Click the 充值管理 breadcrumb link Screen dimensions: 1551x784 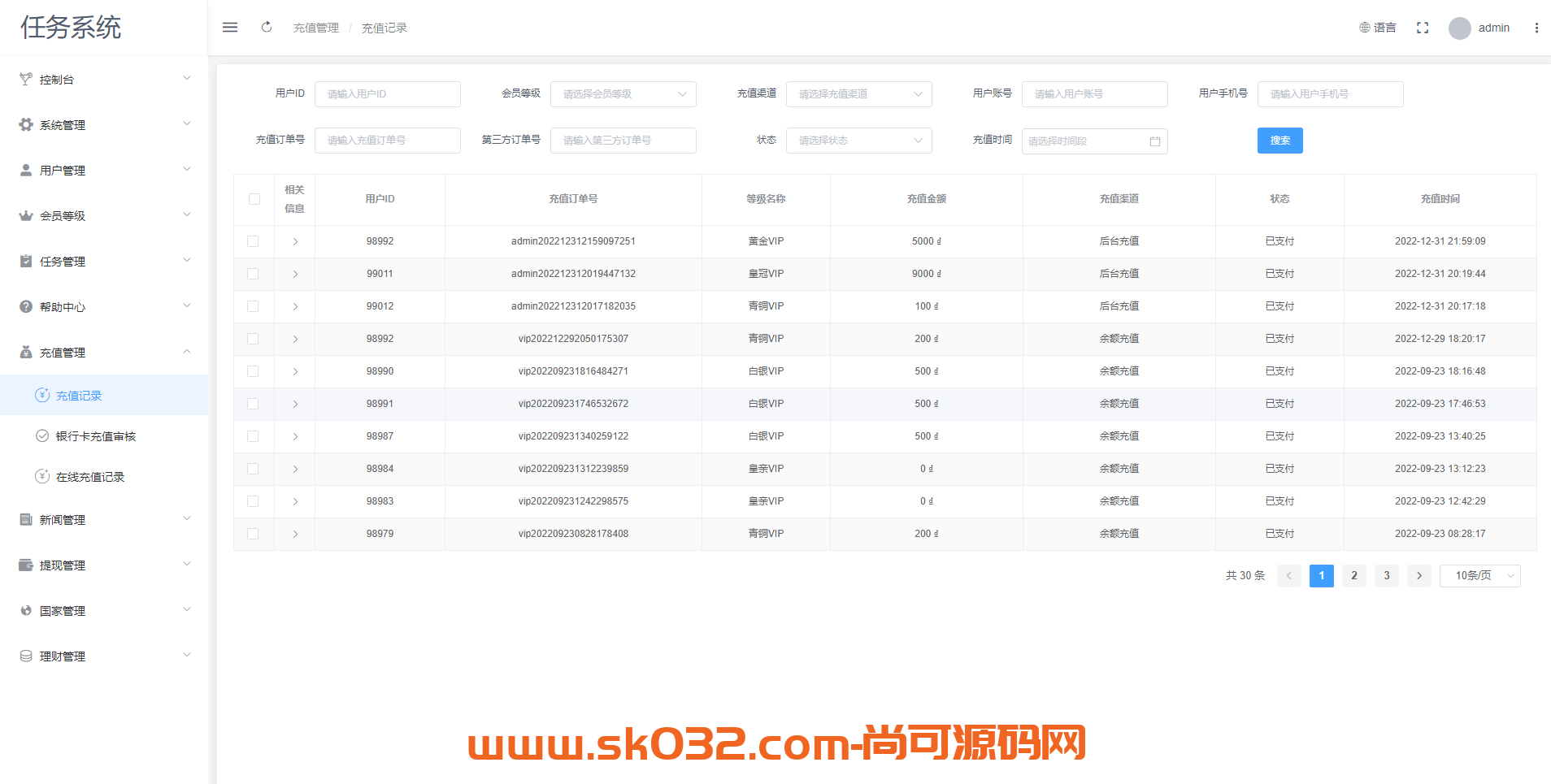tap(316, 28)
